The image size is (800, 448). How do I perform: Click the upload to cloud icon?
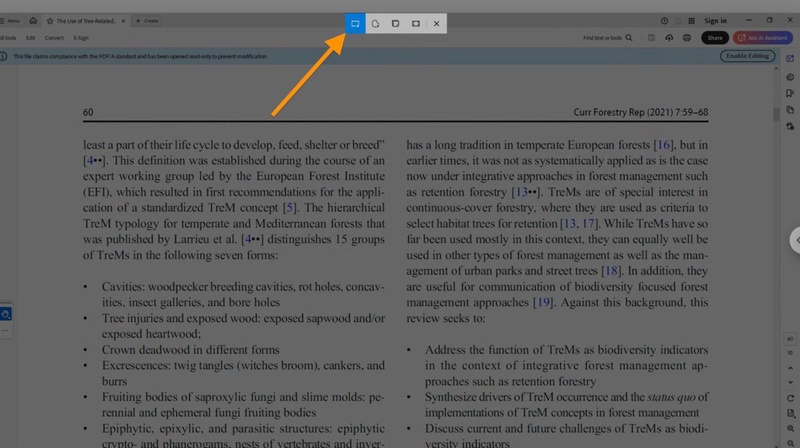(669, 38)
